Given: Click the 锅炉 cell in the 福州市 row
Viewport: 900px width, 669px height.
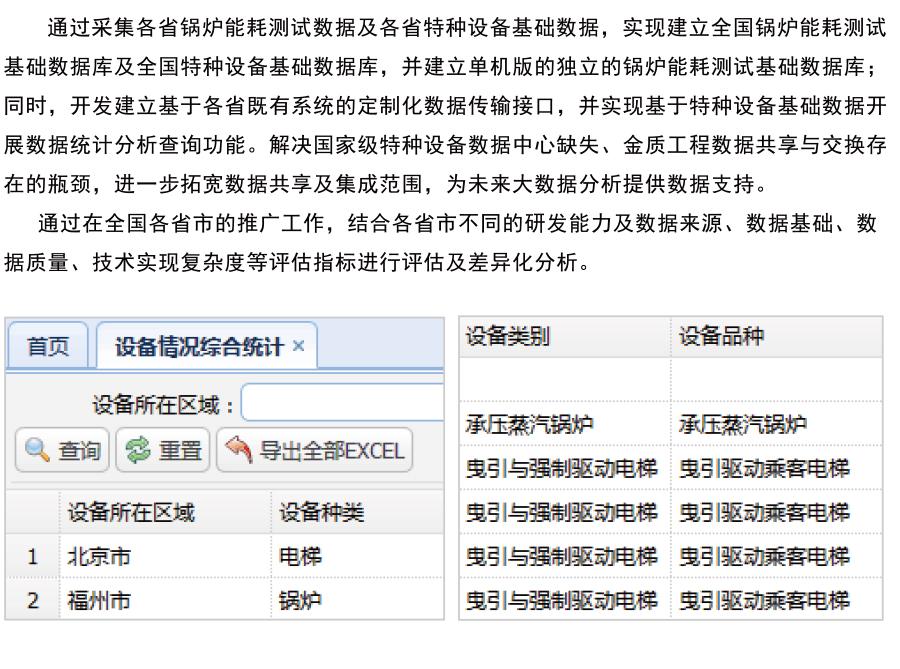Looking at the screenshot, I should click(300, 601).
